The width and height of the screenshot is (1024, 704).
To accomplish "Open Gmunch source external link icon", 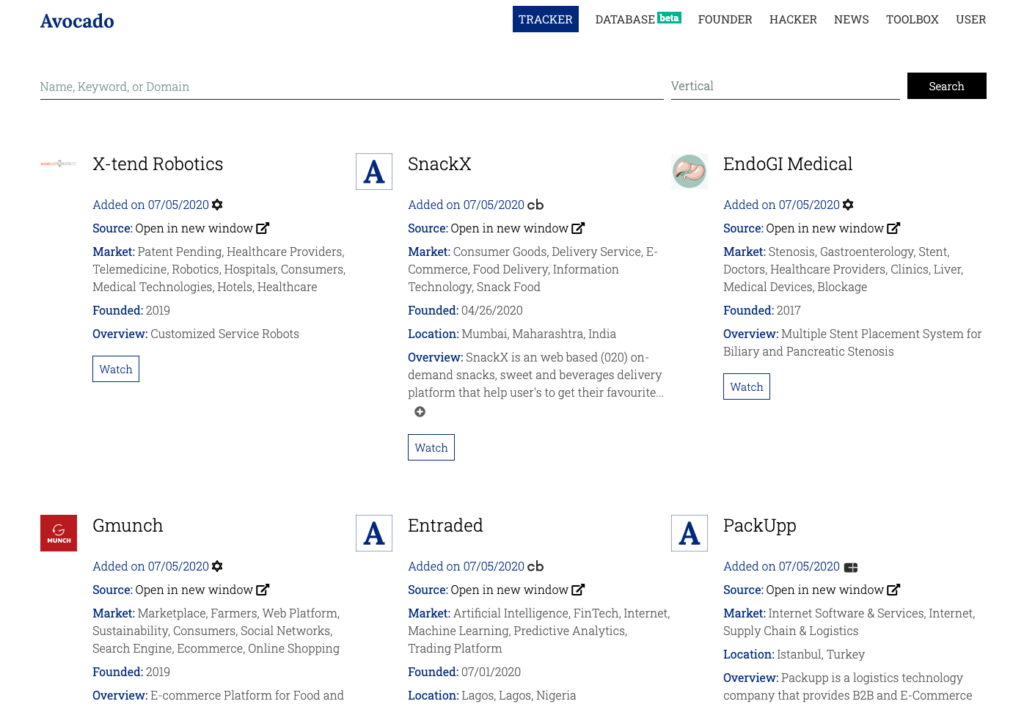I will pos(263,590).
